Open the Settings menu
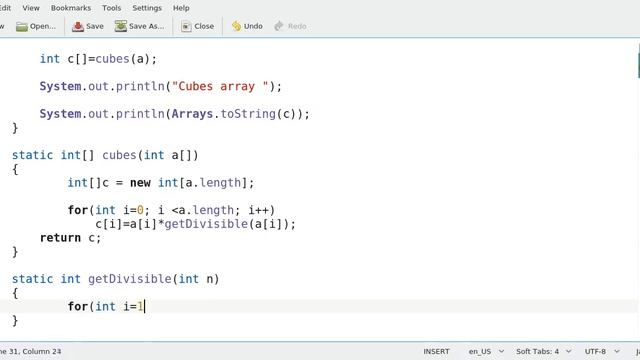The image size is (640, 360). tap(147, 8)
